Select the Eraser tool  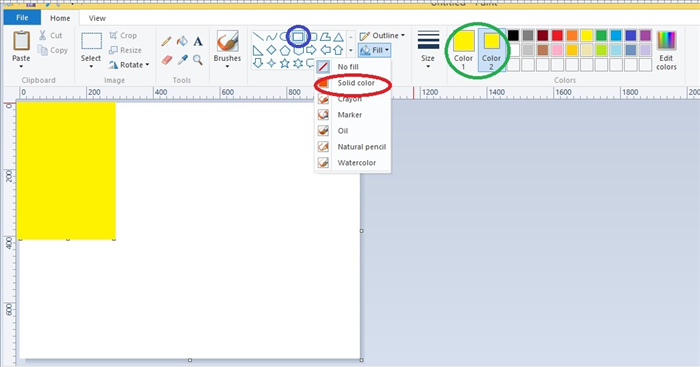coord(166,60)
